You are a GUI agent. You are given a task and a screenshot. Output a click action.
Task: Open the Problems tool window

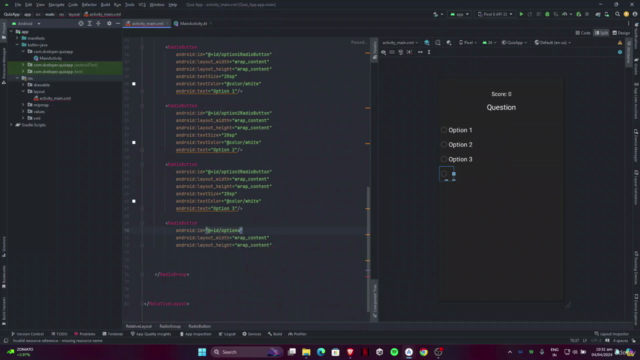point(85,334)
